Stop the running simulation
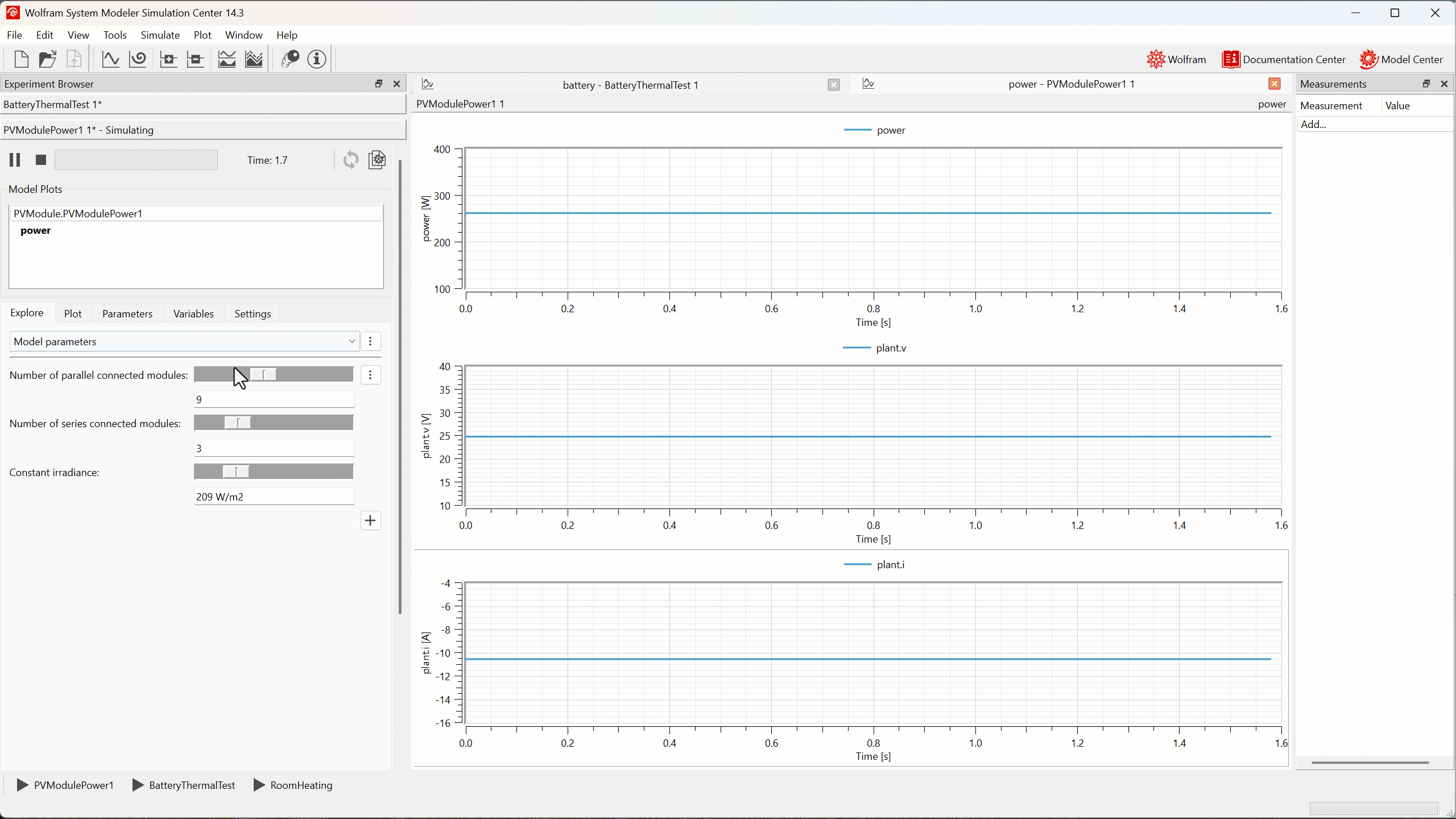 pyautogui.click(x=40, y=160)
